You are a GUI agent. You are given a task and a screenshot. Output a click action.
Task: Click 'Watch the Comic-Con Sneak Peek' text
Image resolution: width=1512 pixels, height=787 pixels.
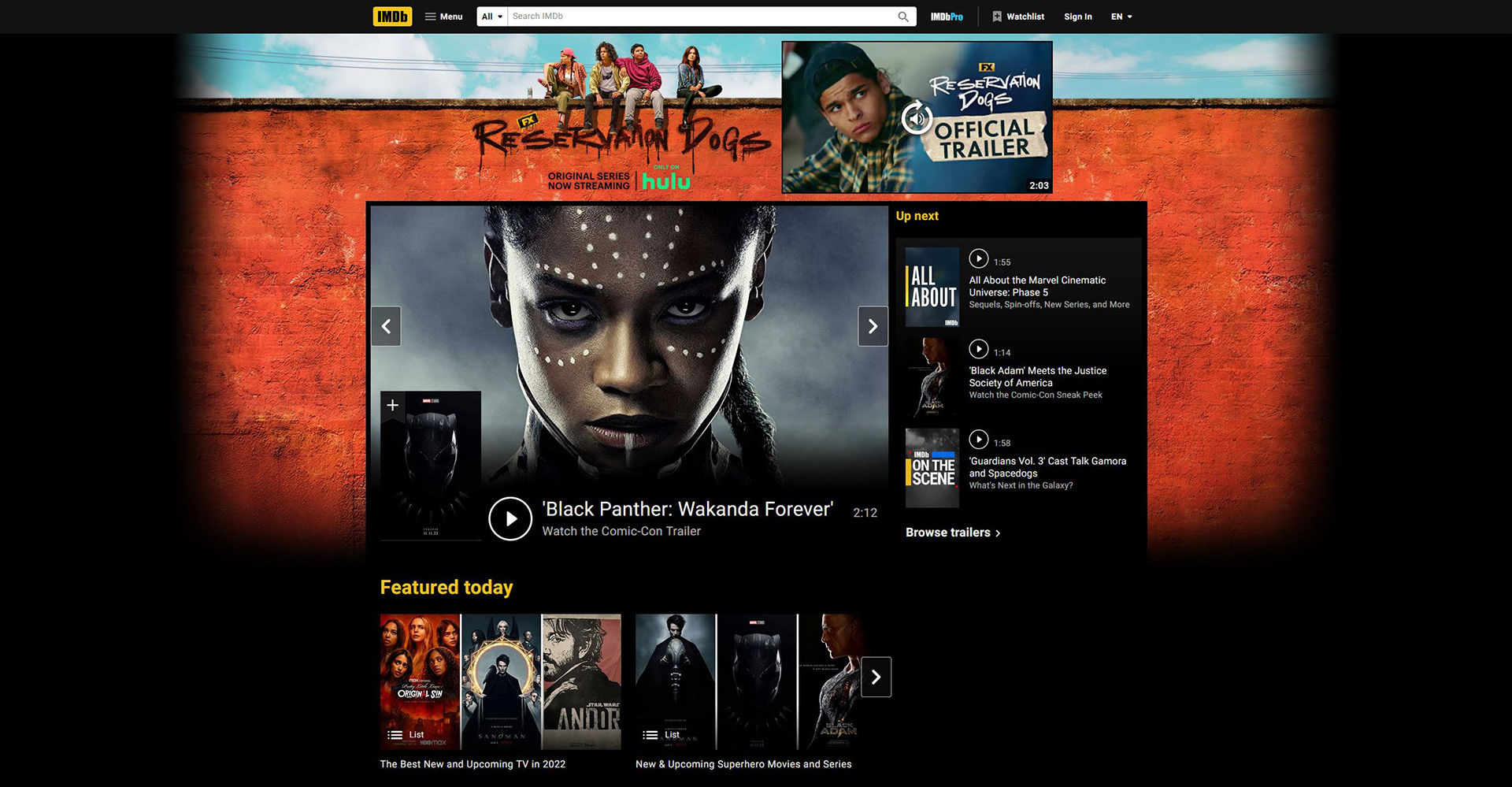pos(1036,395)
